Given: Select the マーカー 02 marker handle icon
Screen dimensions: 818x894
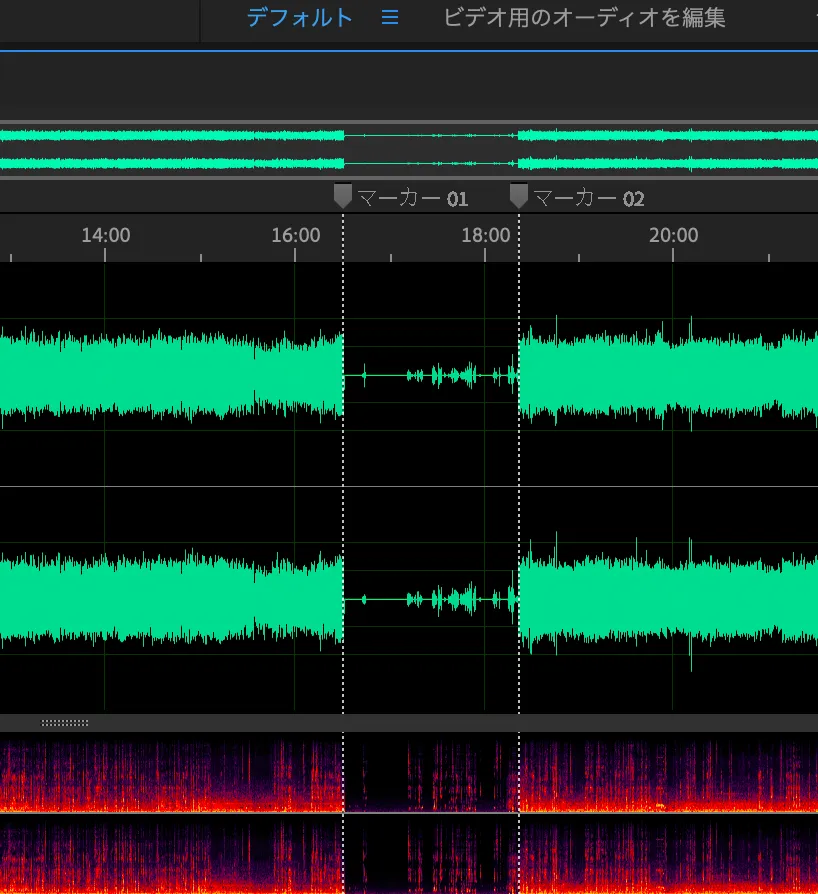Looking at the screenshot, I should 519,196.
